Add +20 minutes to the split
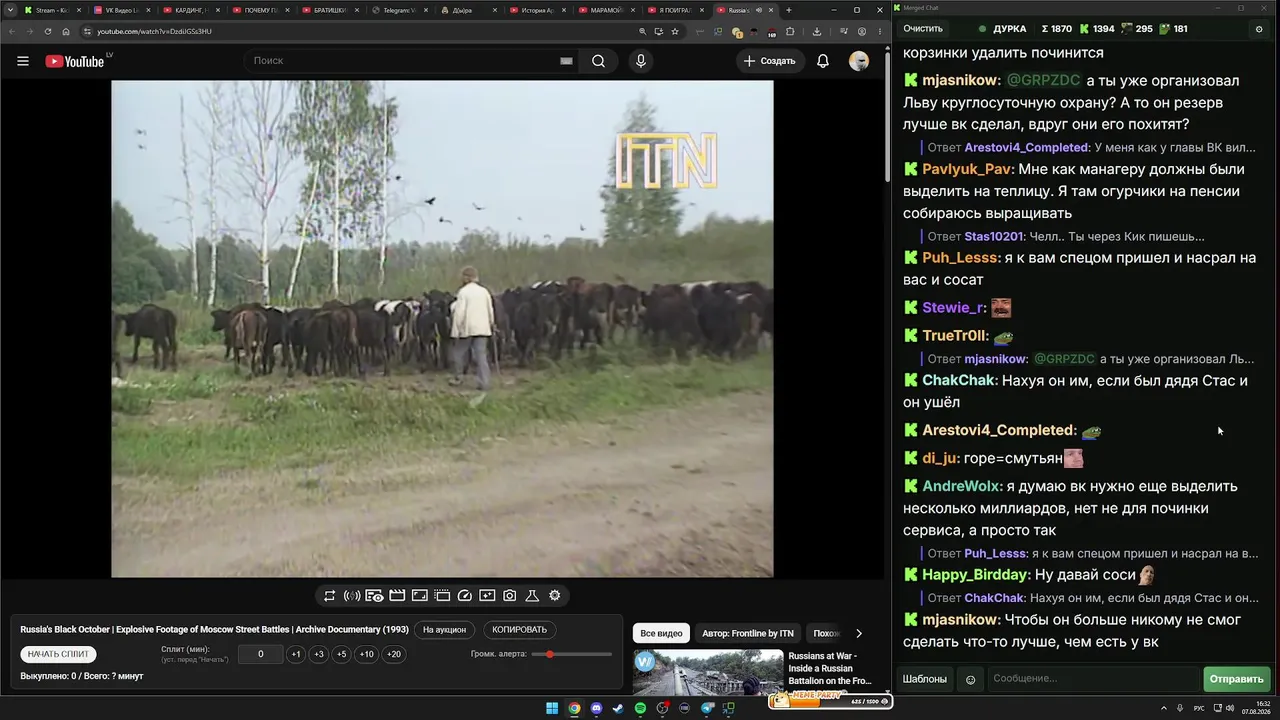Screen dimensions: 1280x720 (x=394, y=654)
